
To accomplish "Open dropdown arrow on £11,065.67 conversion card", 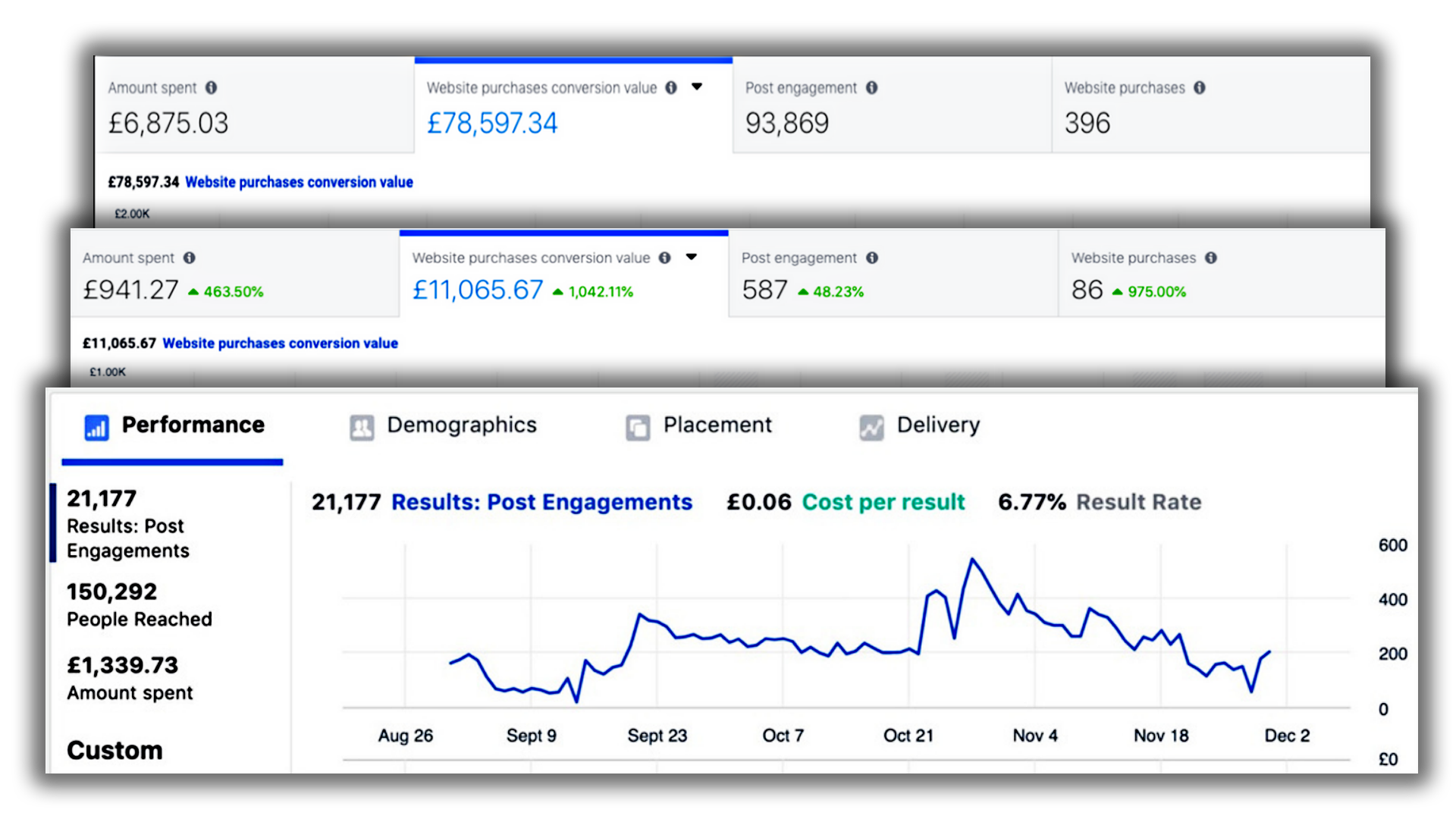I will 692,257.
